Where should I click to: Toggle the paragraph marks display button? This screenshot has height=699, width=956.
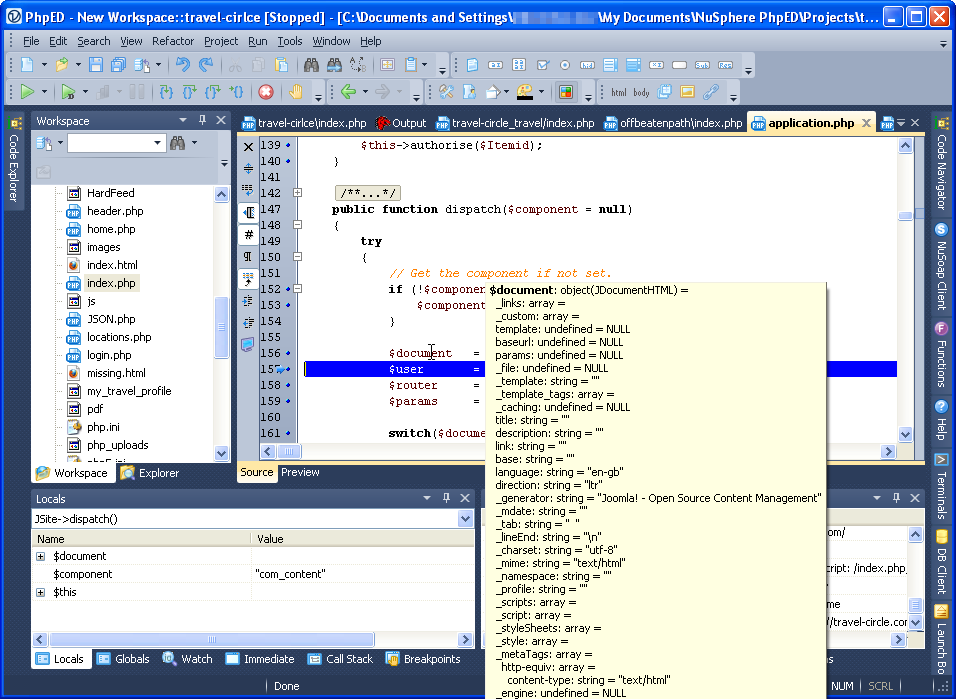248,257
